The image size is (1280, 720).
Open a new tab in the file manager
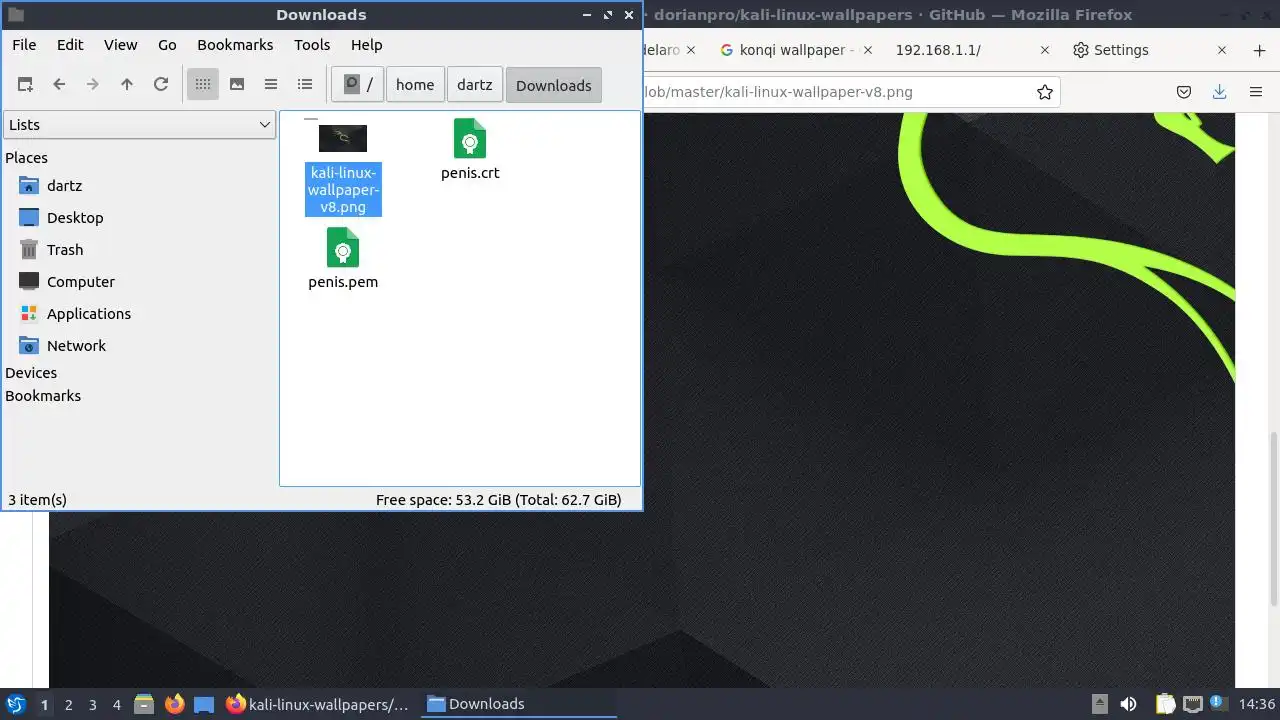pos(25,85)
